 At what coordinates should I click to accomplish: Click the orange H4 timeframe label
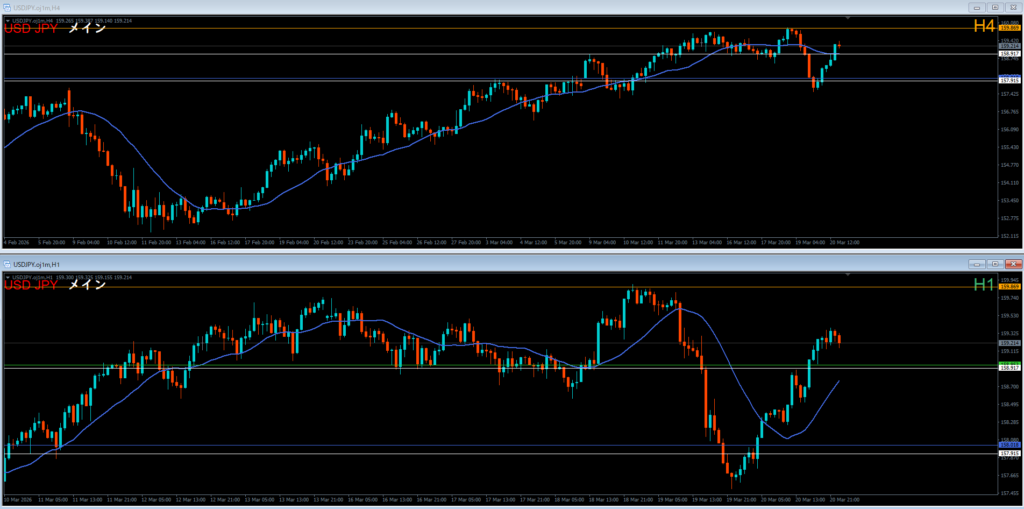click(983, 26)
